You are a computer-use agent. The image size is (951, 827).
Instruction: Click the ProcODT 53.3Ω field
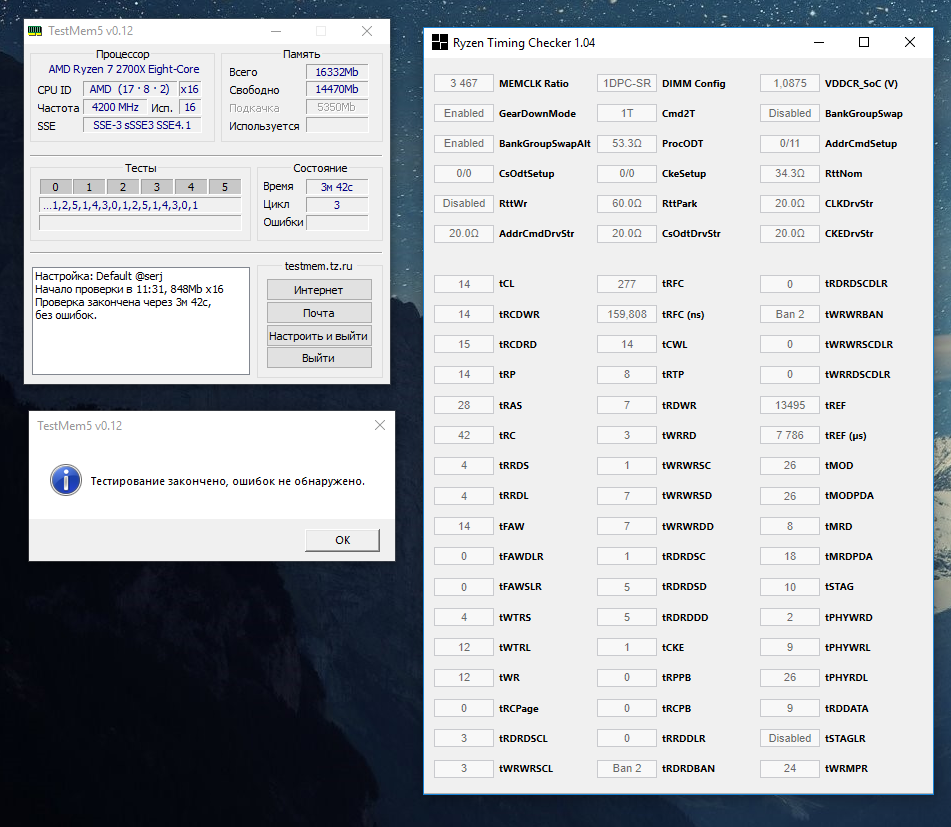tap(627, 143)
